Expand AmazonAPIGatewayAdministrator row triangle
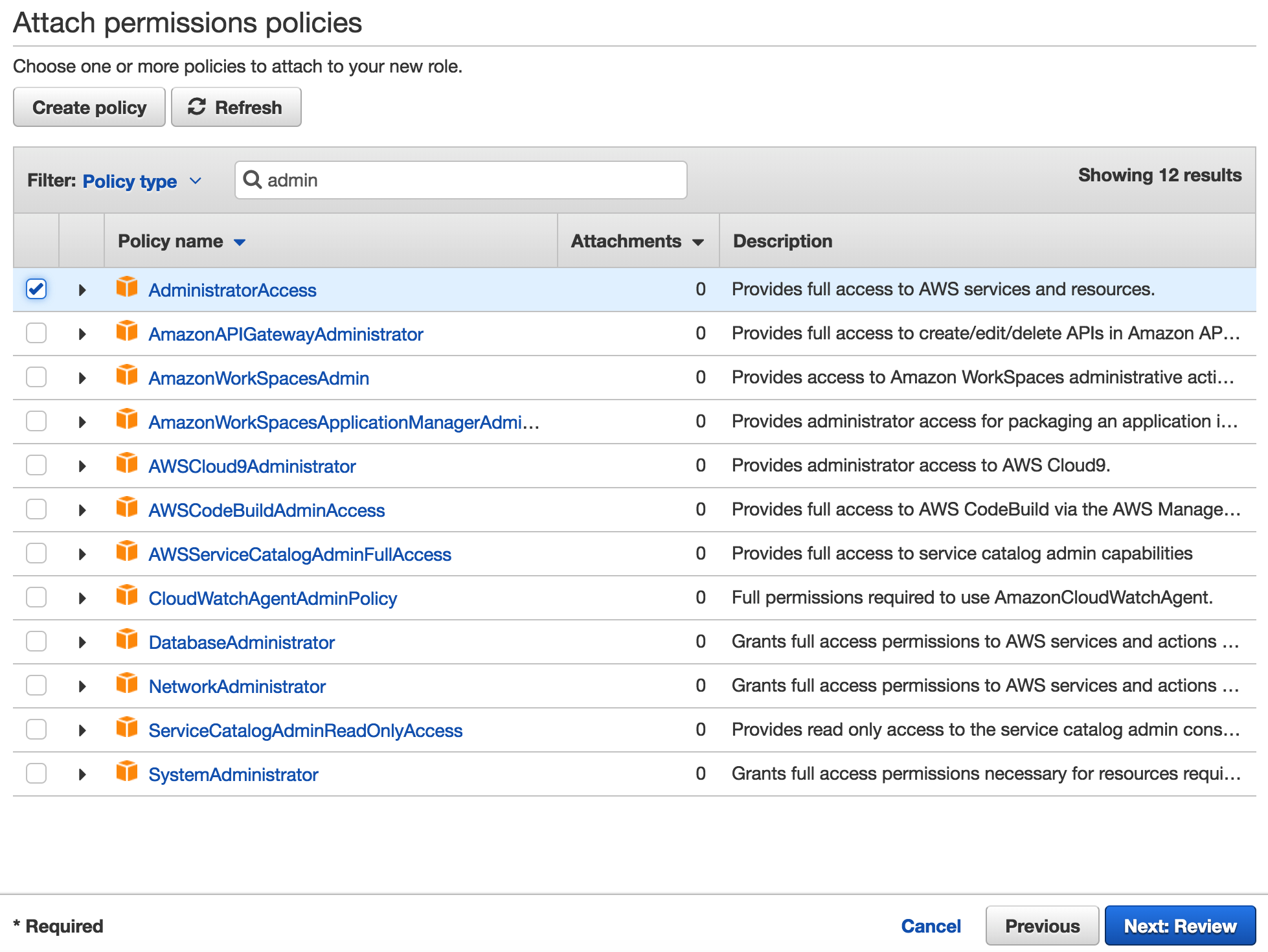 click(x=82, y=334)
